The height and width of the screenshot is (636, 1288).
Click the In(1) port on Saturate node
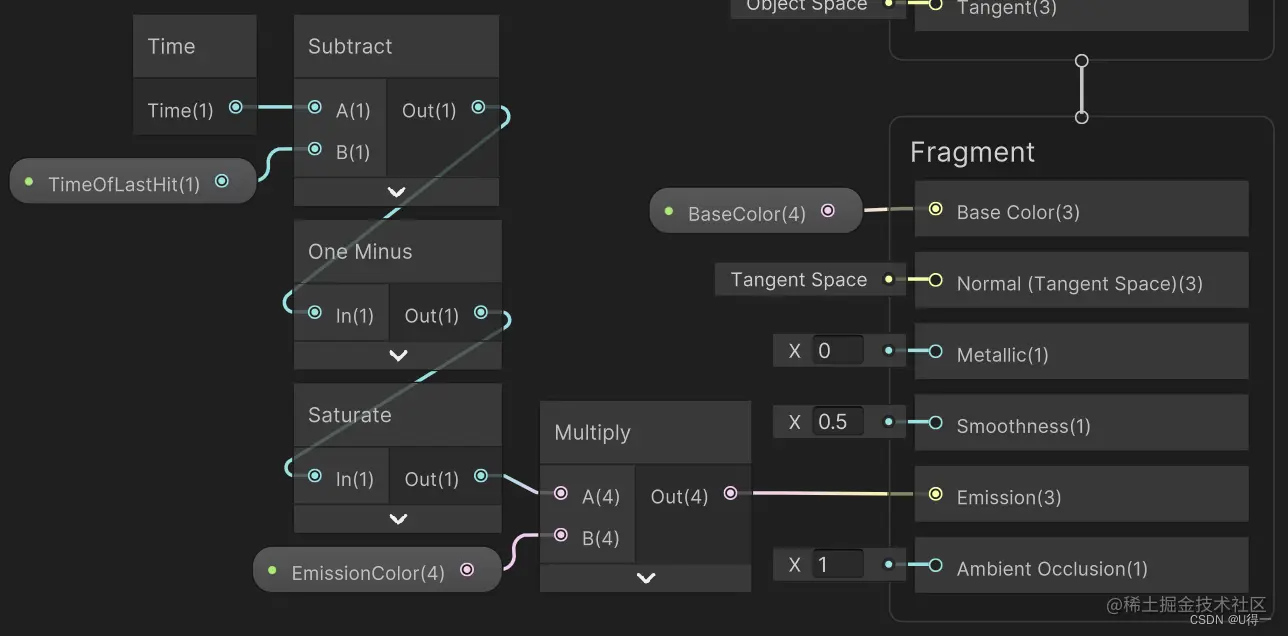click(315, 476)
